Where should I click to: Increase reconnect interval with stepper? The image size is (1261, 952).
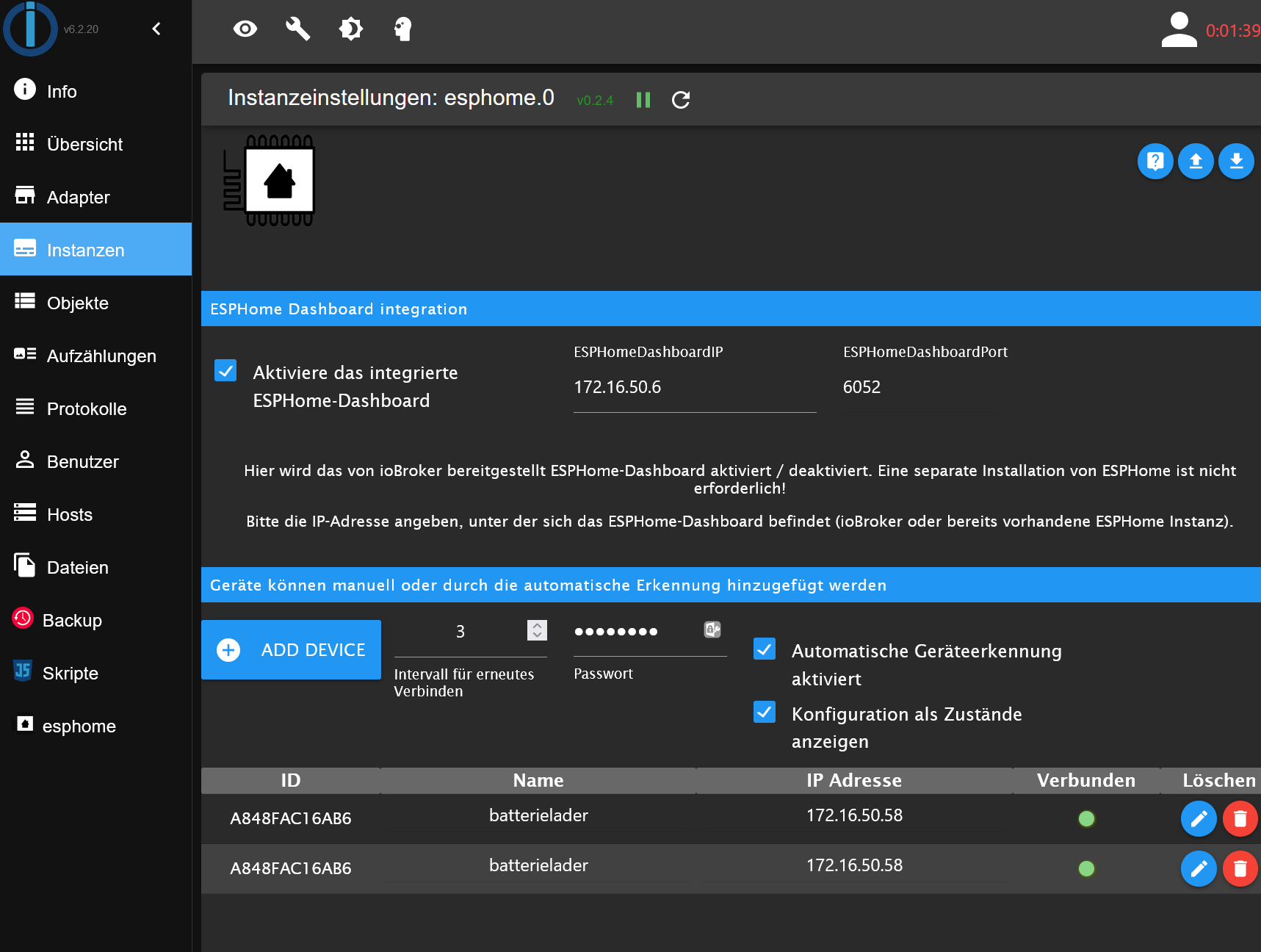click(537, 625)
